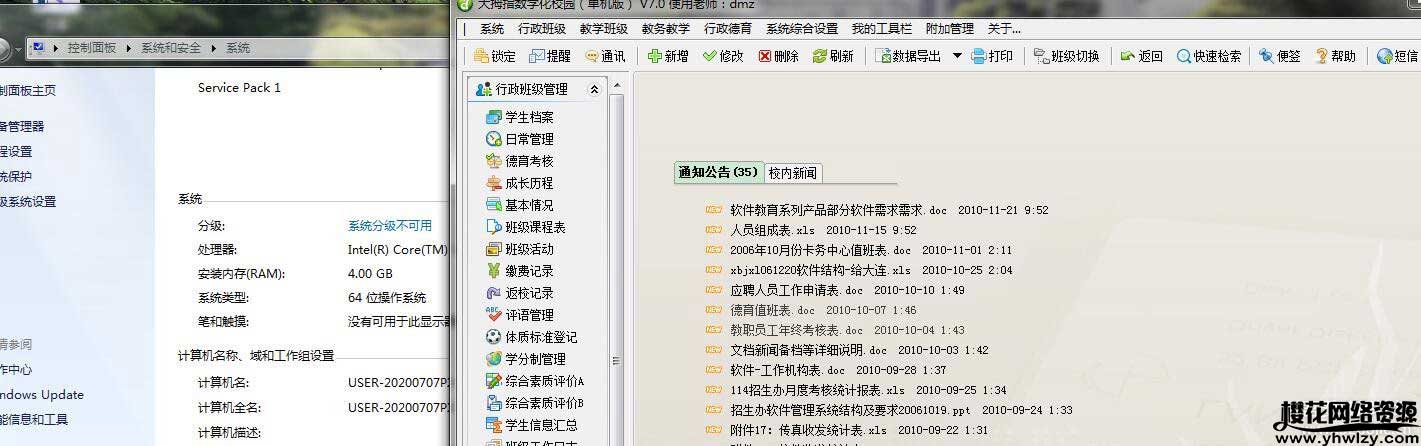Open 快速检索 quick search
1421x446 pixels.
(x=1208, y=56)
